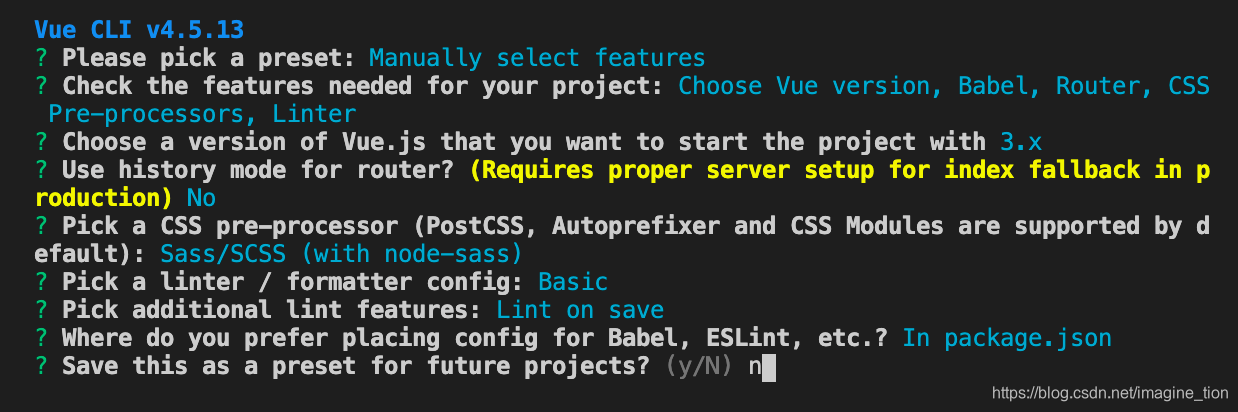Click the Vue CLI v4.5.13 header text
Image resolution: width=1238 pixels, height=412 pixels.
[138, 29]
